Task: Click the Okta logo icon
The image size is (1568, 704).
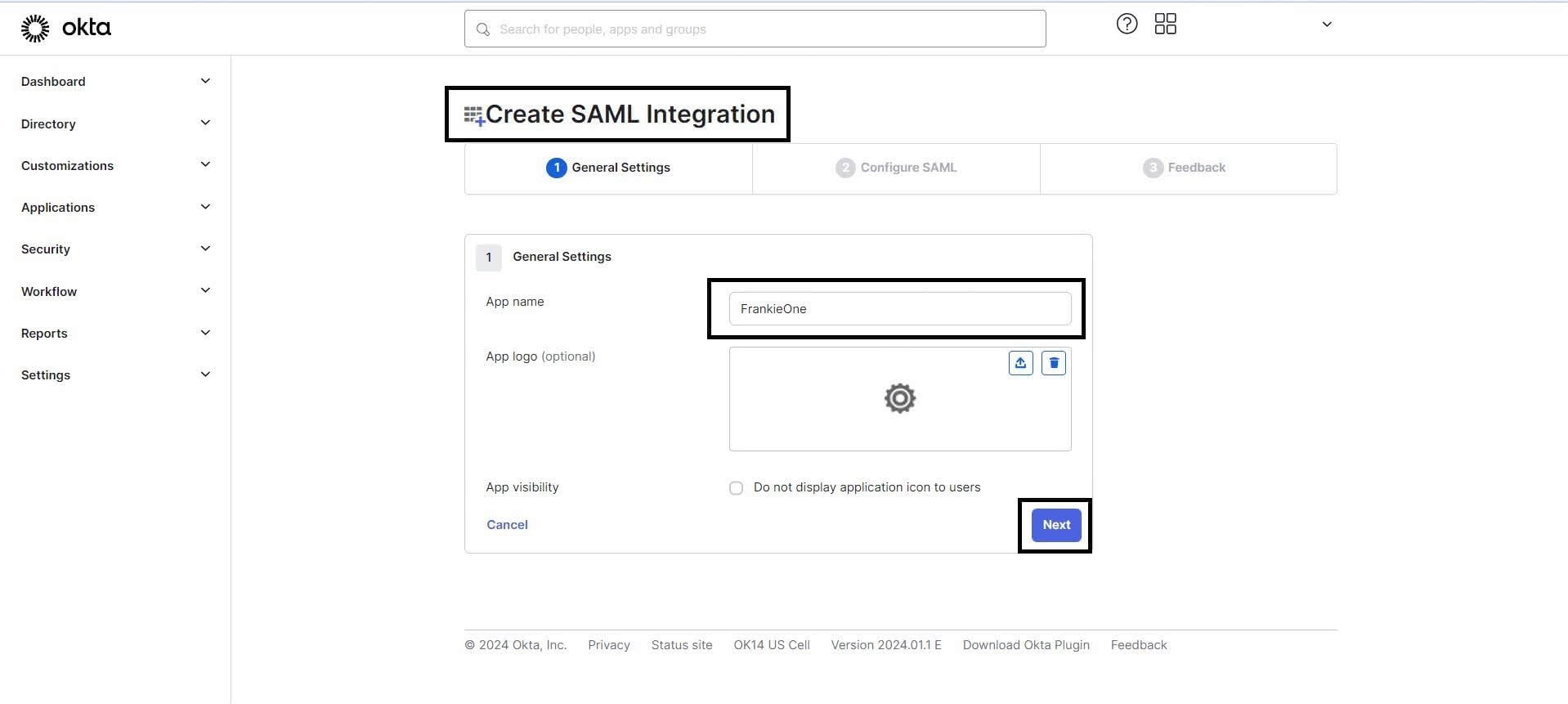Action: [35, 28]
